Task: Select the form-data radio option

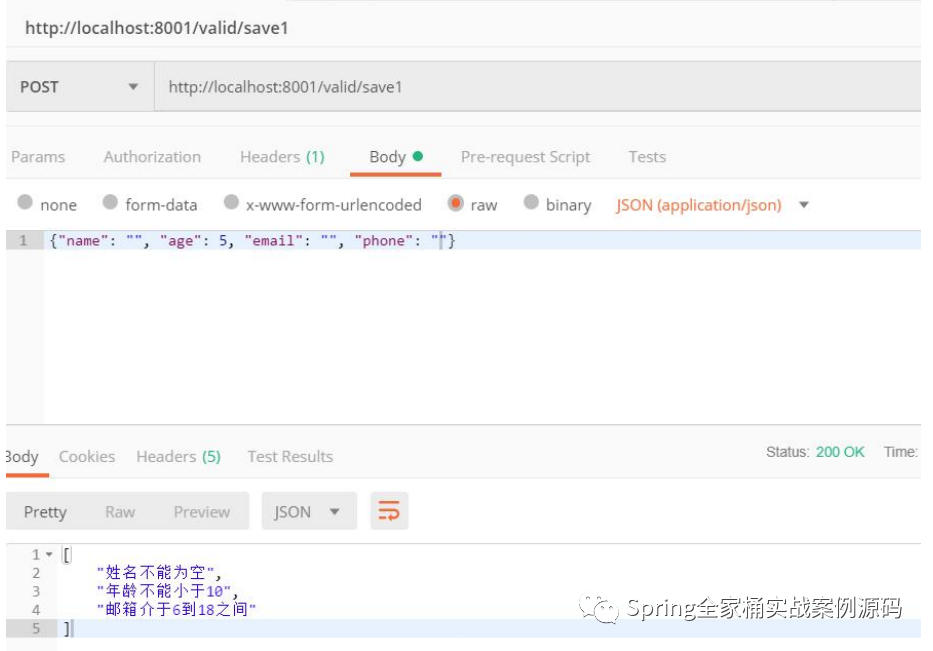Action: pos(110,202)
